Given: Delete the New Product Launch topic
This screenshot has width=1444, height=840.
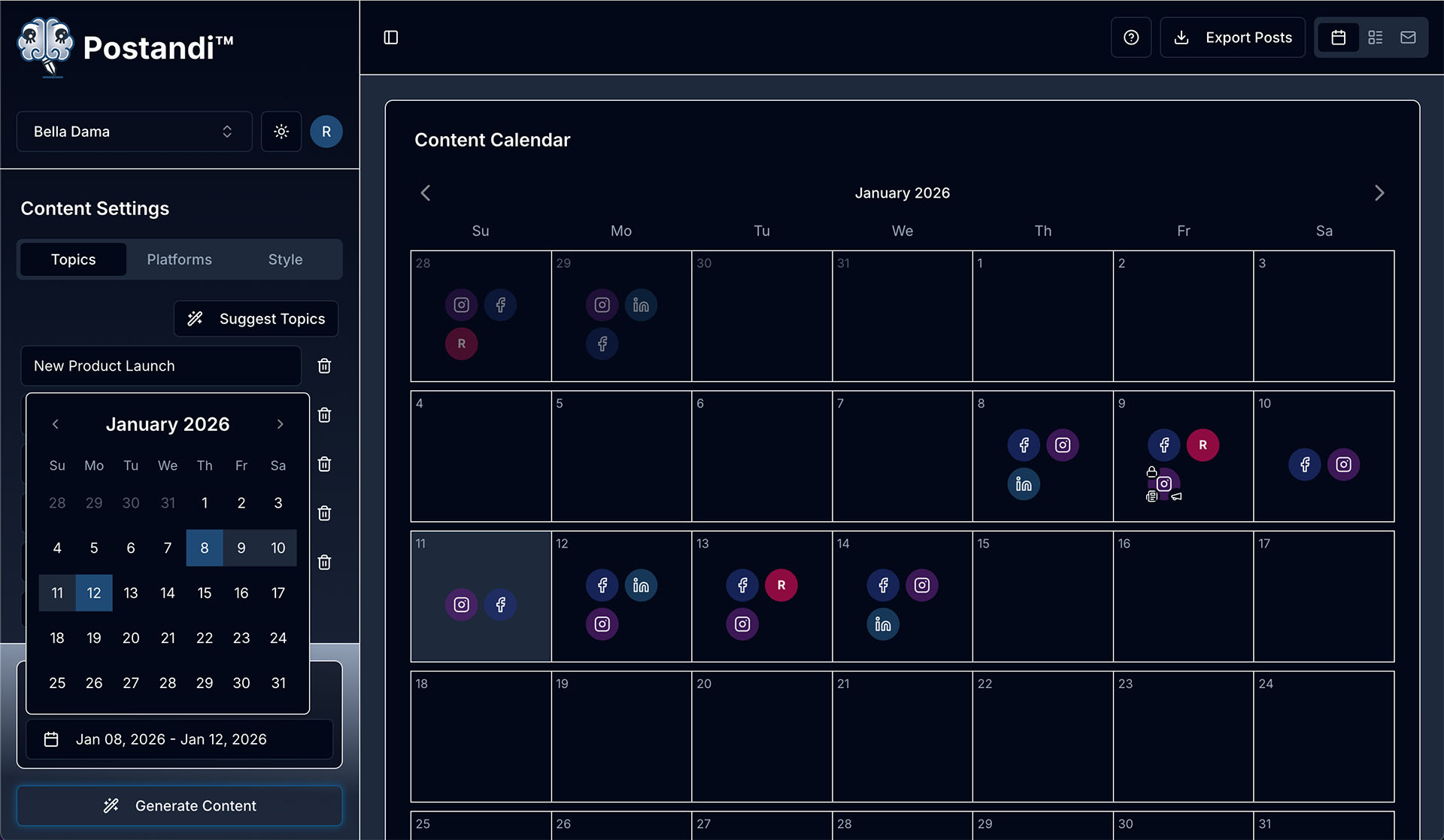Looking at the screenshot, I should click(x=324, y=365).
